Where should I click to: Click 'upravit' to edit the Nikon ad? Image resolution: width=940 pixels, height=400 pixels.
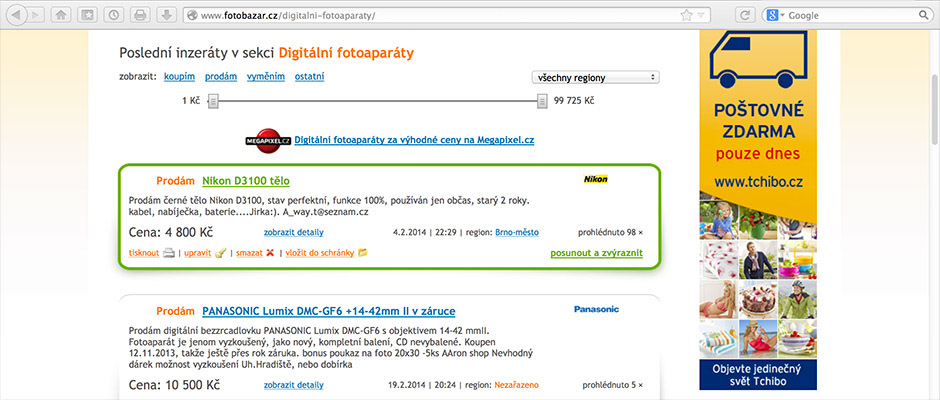[197, 253]
